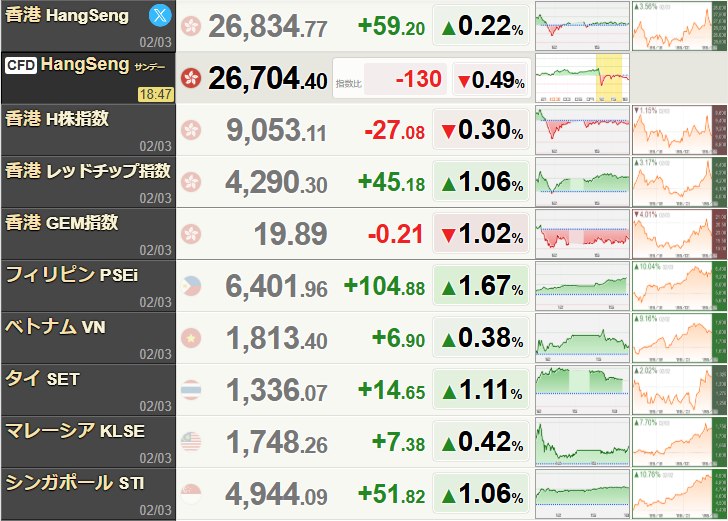This screenshot has height=521, width=728.
Task: Click Vietnam flag in ベトナム VN row
Action: click(x=191, y=338)
